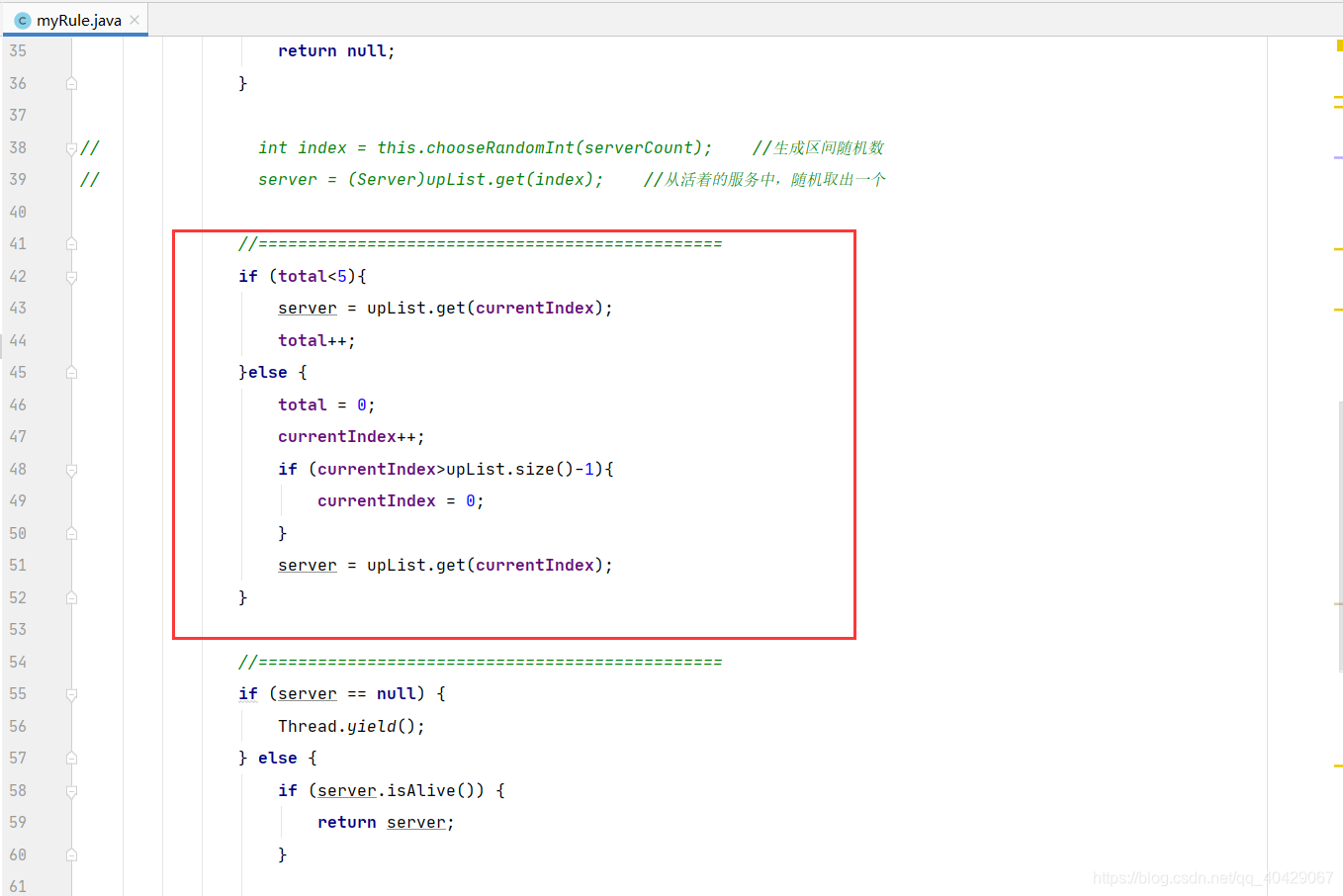Click the purple mark in the error stripe
The width and height of the screenshot is (1343, 896).
1338,157
